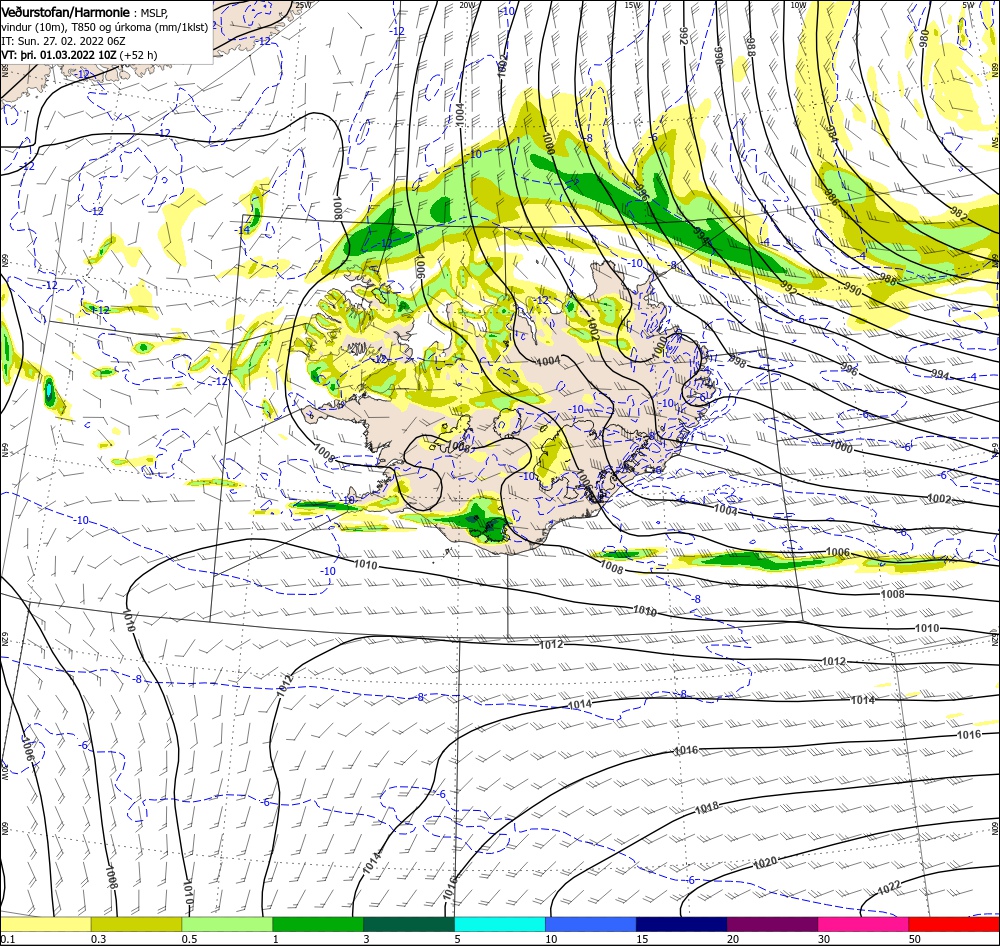Click the -14 temperature contour label
The height and width of the screenshot is (946, 1000).
coord(242,230)
